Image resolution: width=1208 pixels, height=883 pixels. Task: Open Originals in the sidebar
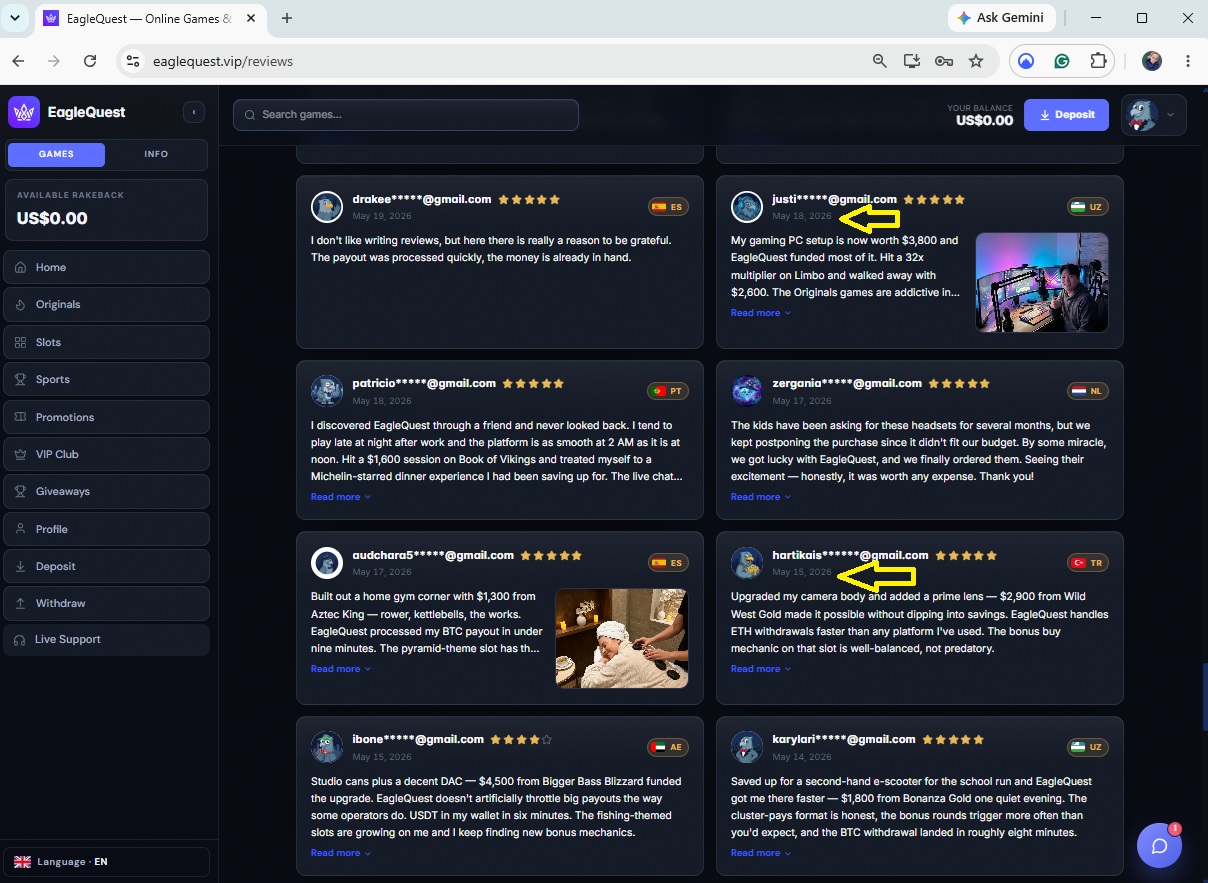107,304
